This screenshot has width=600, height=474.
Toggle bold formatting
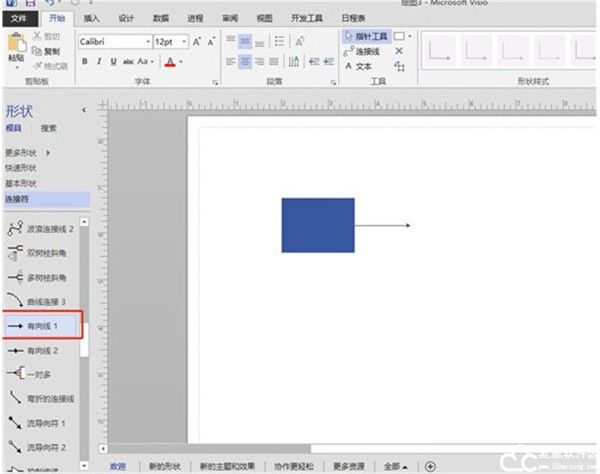pyautogui.click(x=85, y=62)
